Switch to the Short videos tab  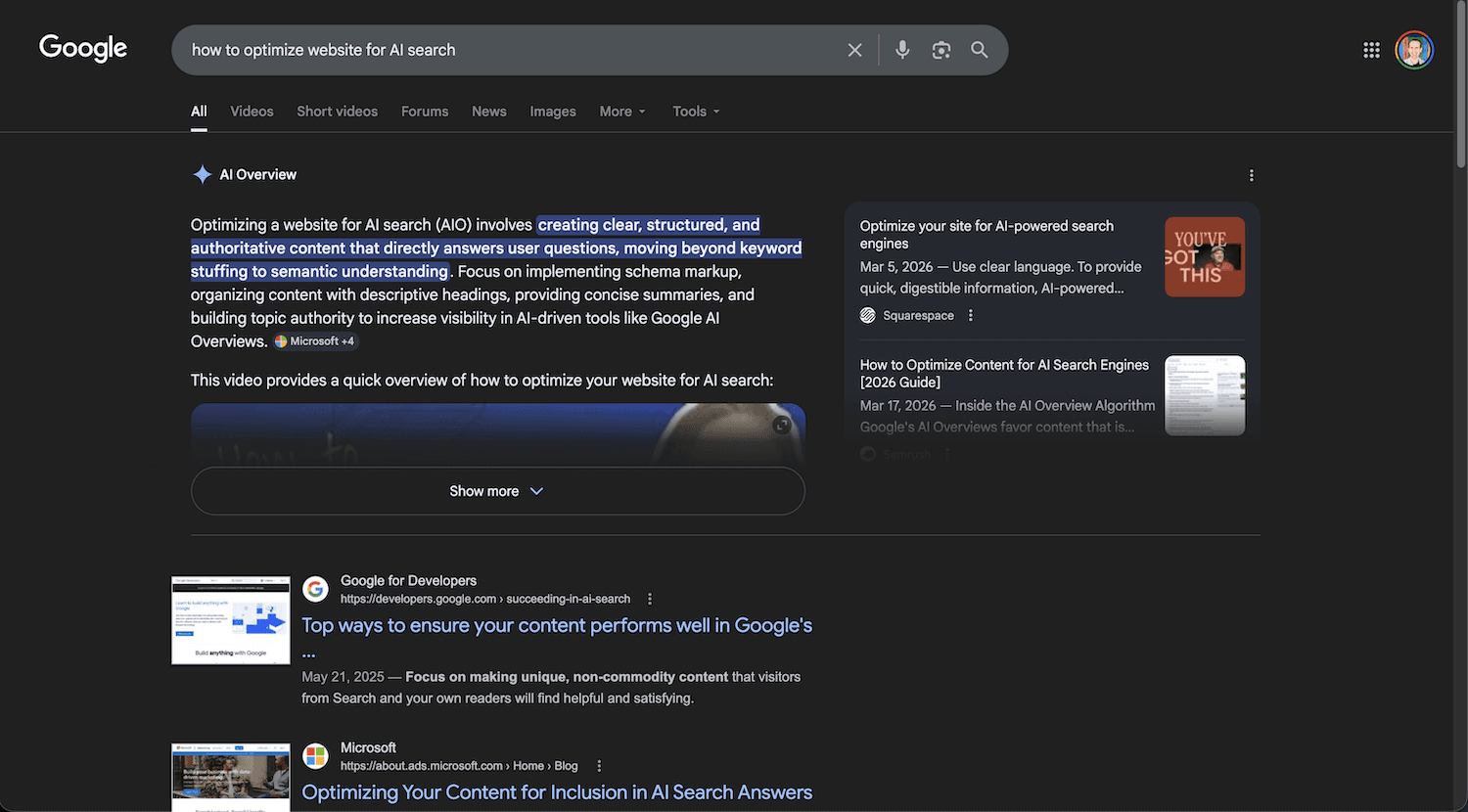coord(337,112)
